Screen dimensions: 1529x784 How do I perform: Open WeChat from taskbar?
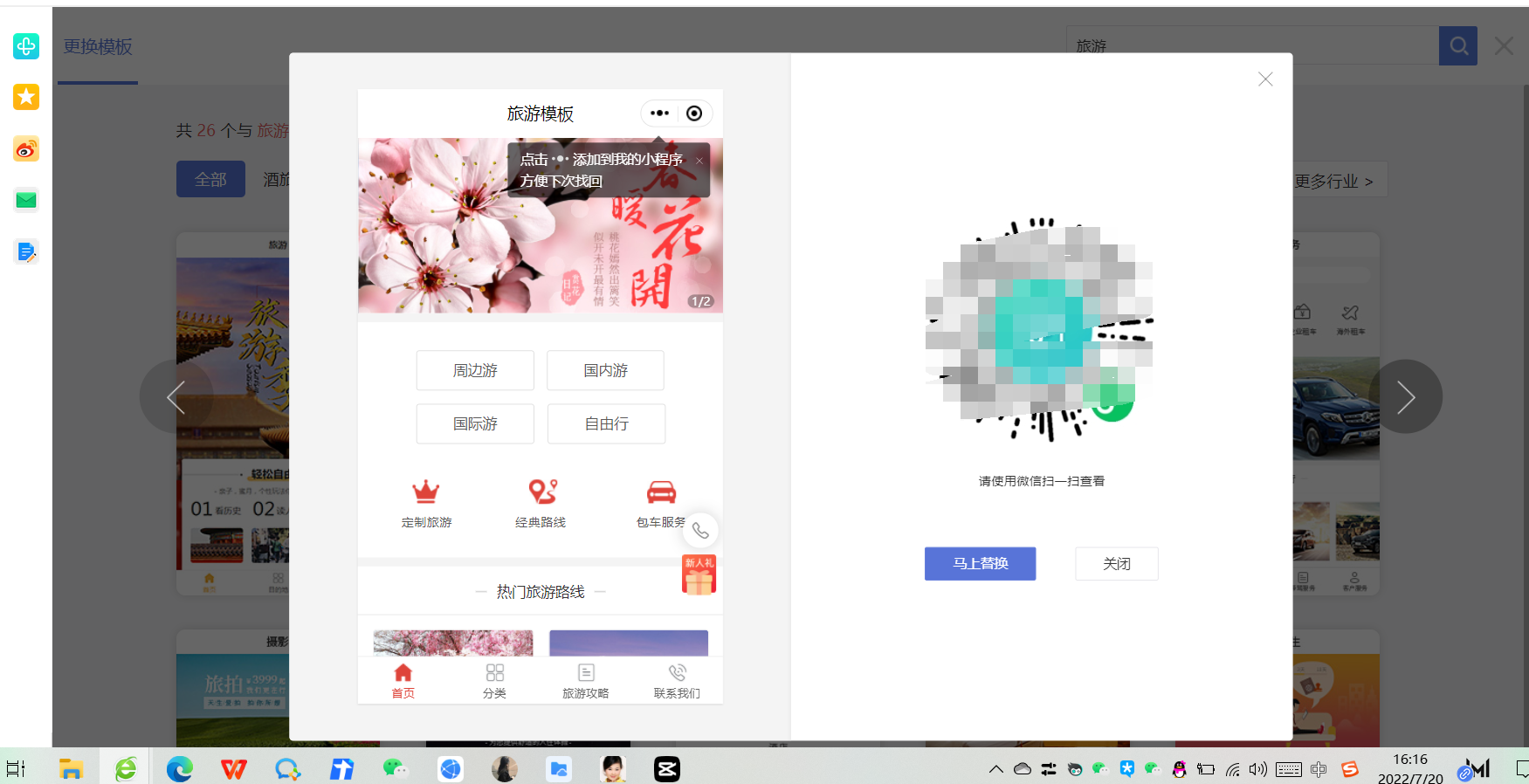(x=396, y=768)
